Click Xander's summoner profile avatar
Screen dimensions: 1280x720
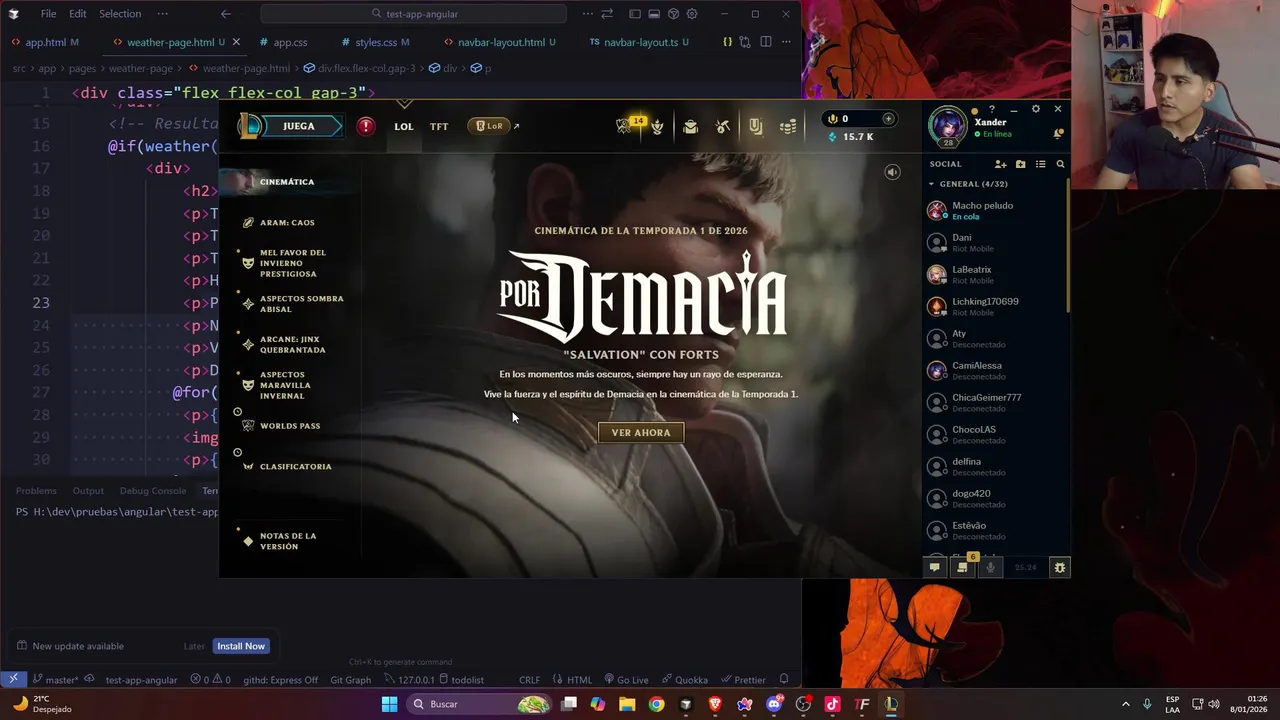point(947,125)
